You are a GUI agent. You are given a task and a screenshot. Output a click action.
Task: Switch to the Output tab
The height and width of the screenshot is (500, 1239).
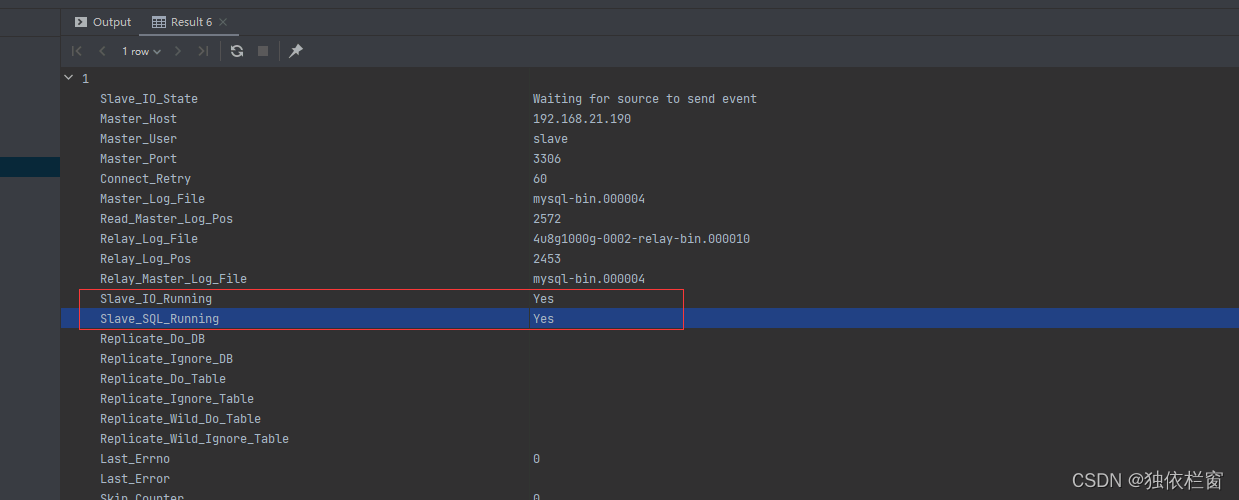[x=103, y=22]
